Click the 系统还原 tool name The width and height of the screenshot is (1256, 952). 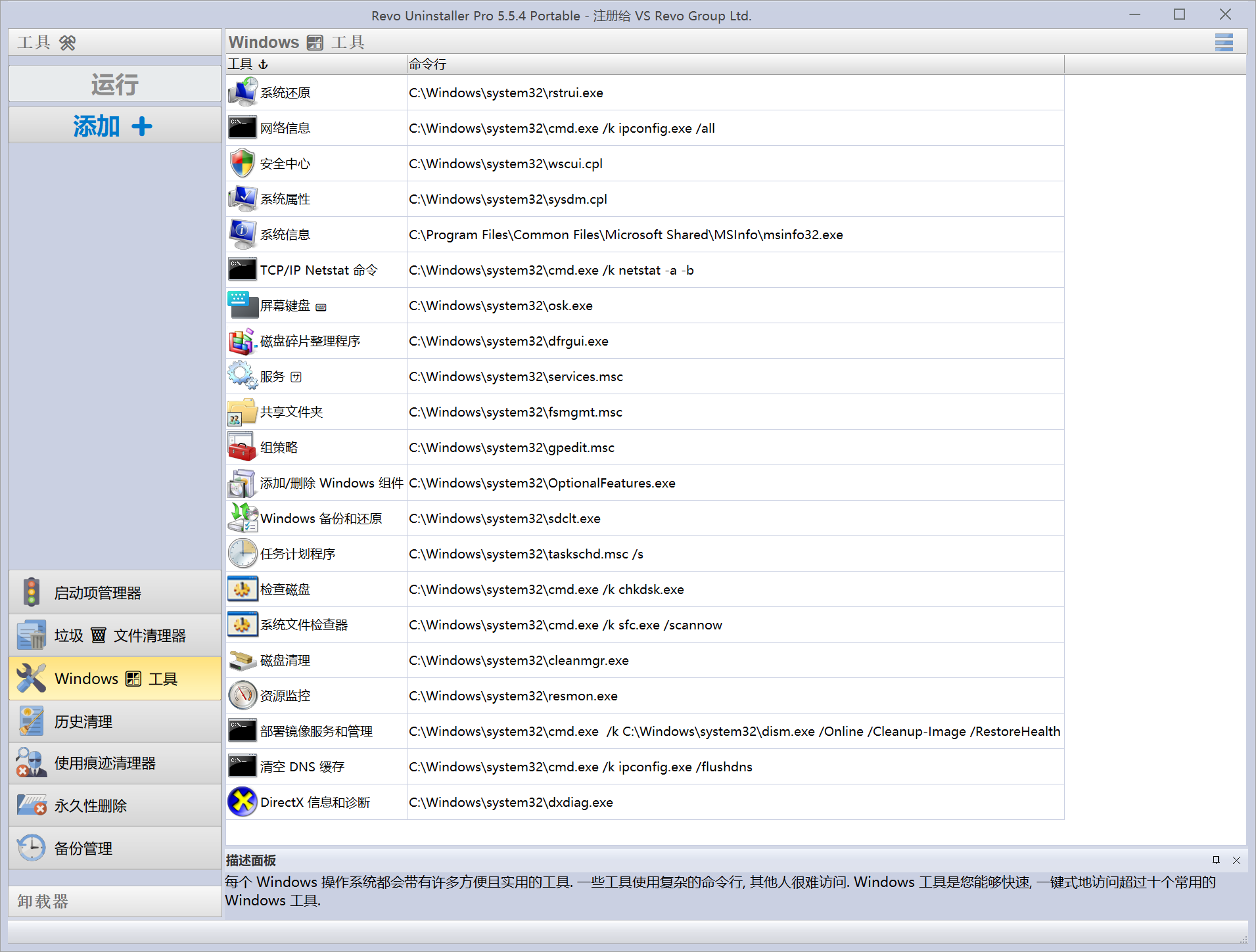[285, 93]
